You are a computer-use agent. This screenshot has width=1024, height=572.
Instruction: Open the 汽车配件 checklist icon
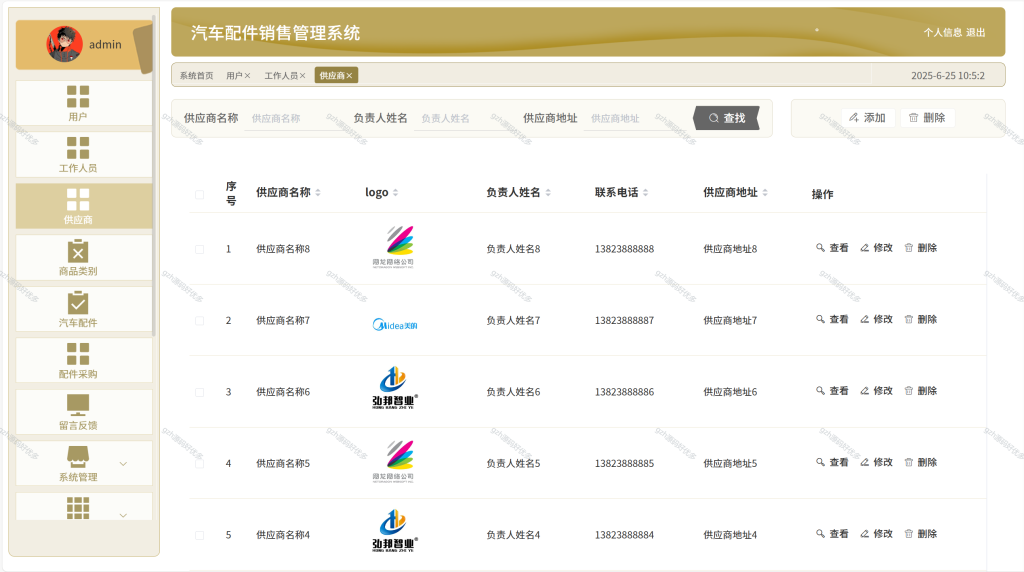[78, 302]
